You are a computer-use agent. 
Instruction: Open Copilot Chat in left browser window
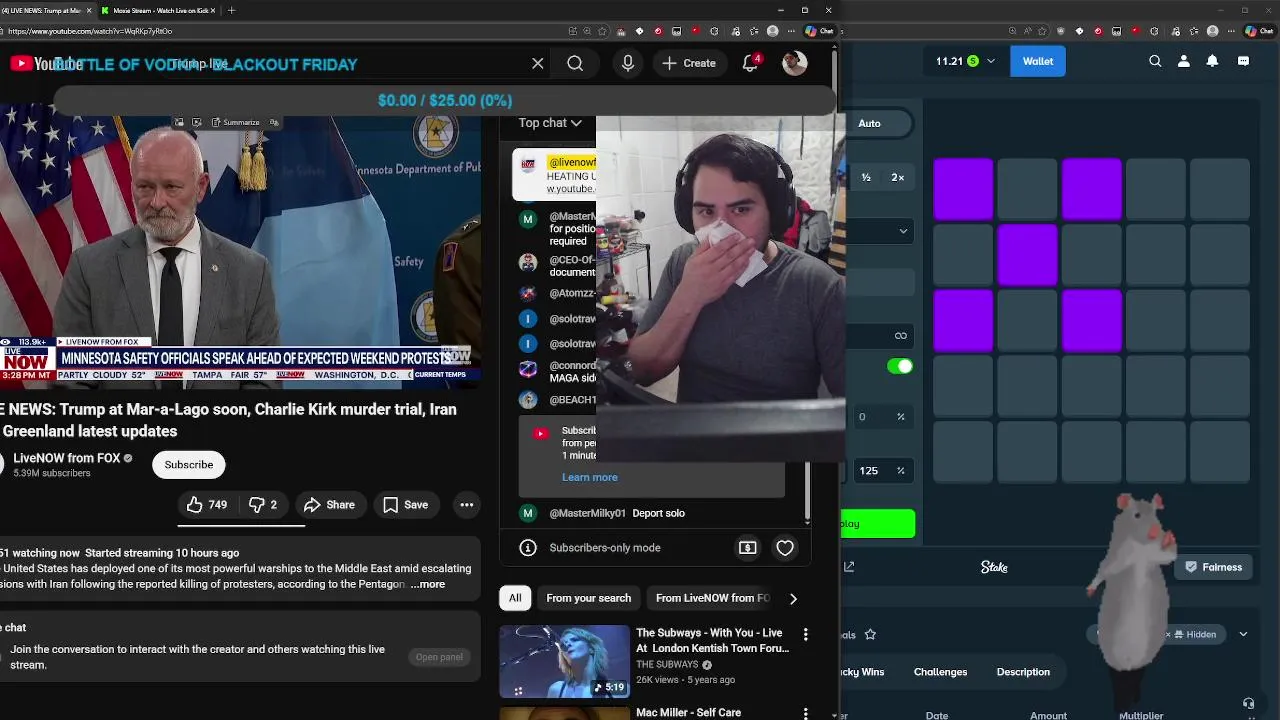819,31
